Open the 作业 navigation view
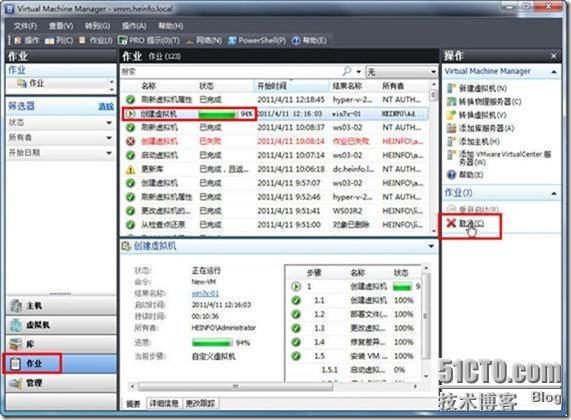 coord(61,364)
